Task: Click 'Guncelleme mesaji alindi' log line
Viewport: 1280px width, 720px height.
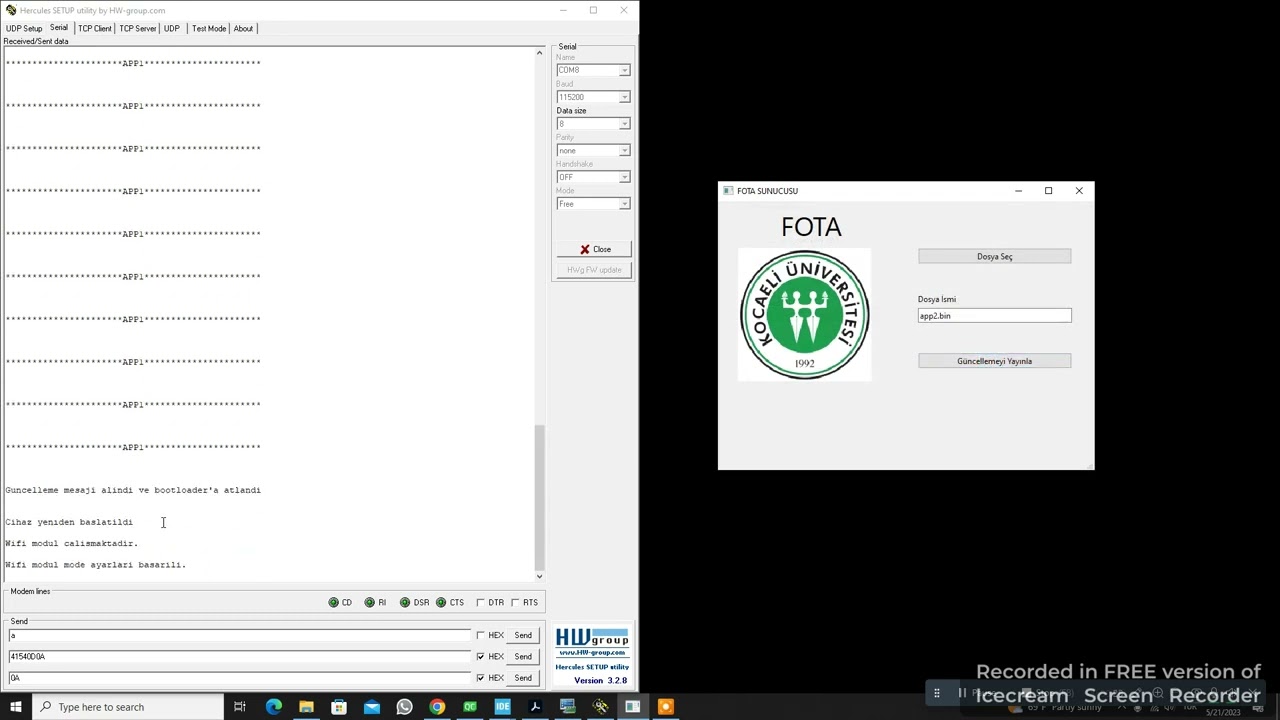Action: (133, 490)
